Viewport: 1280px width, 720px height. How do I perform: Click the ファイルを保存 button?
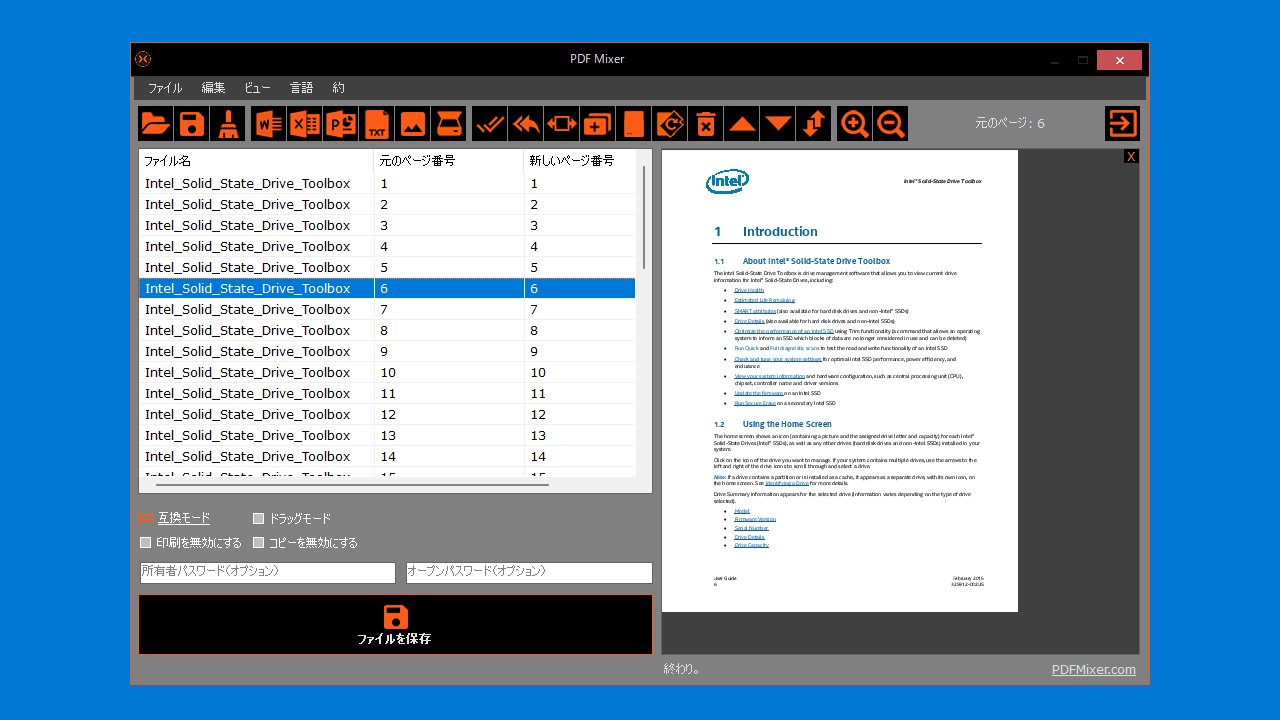[x=395, y=625]
